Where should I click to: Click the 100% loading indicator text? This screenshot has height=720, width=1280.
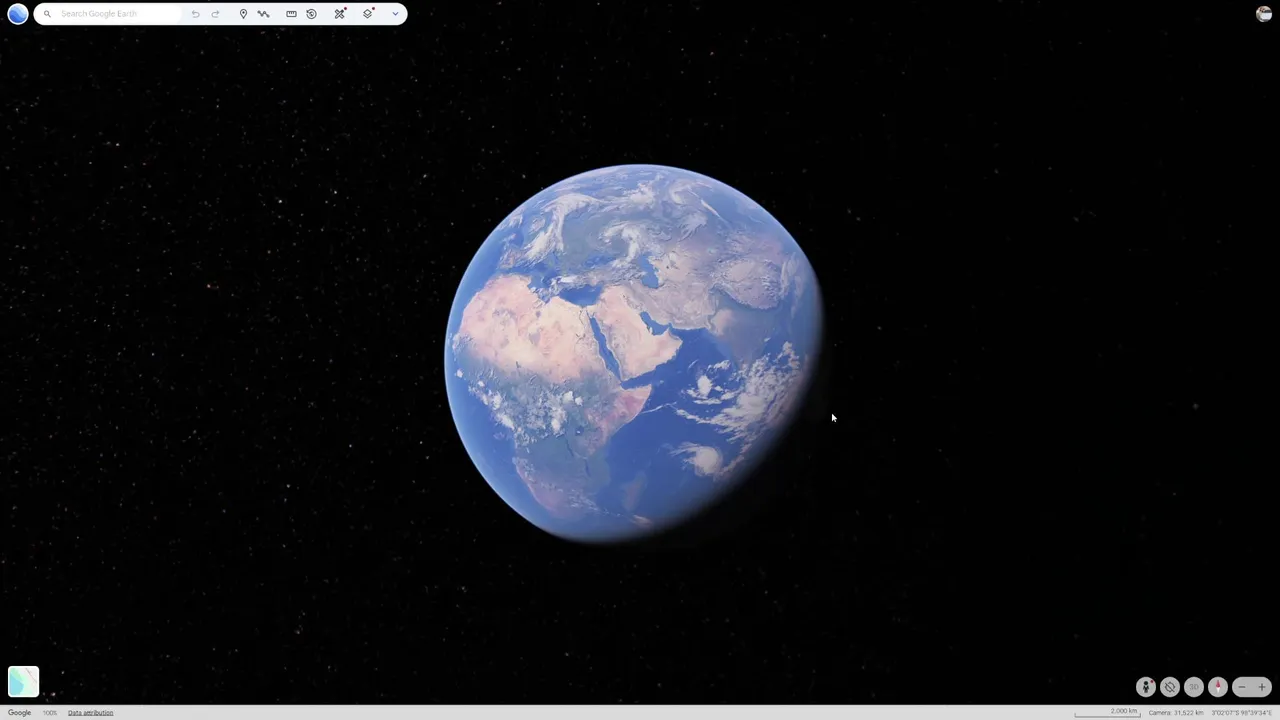pos(49,713)
